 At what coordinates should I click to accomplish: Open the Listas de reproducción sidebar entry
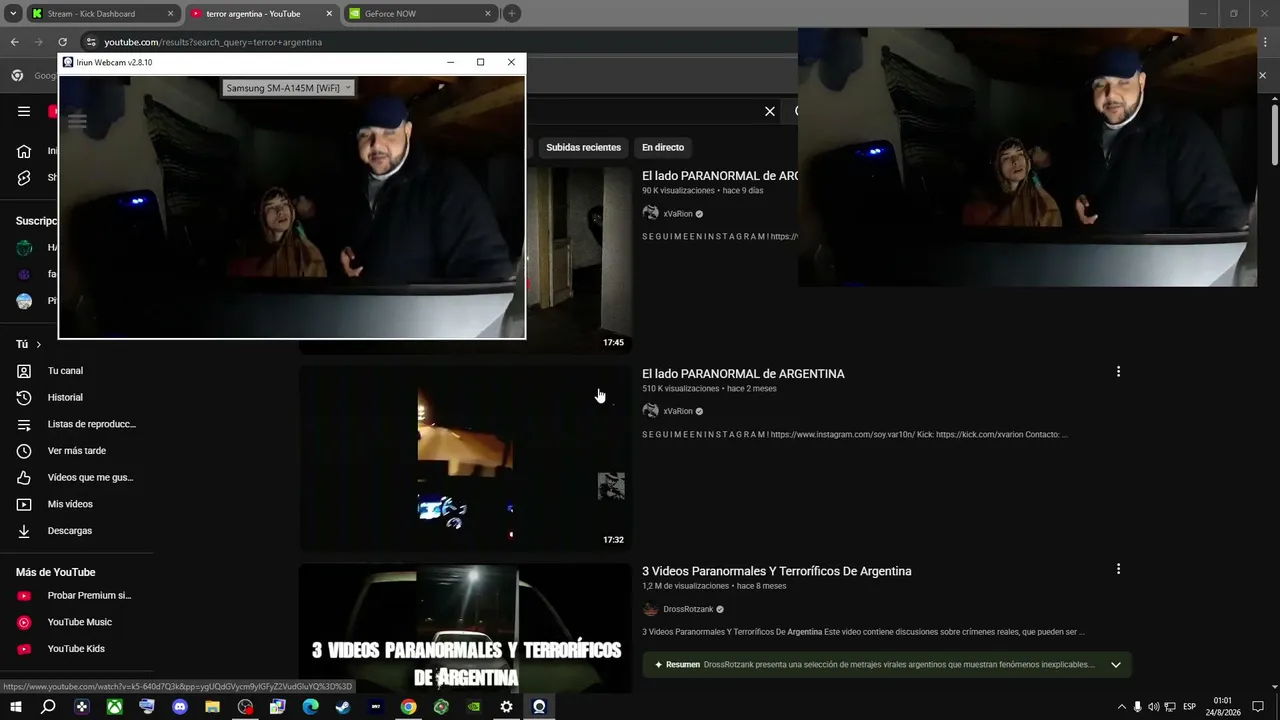(x=77, y=424)
